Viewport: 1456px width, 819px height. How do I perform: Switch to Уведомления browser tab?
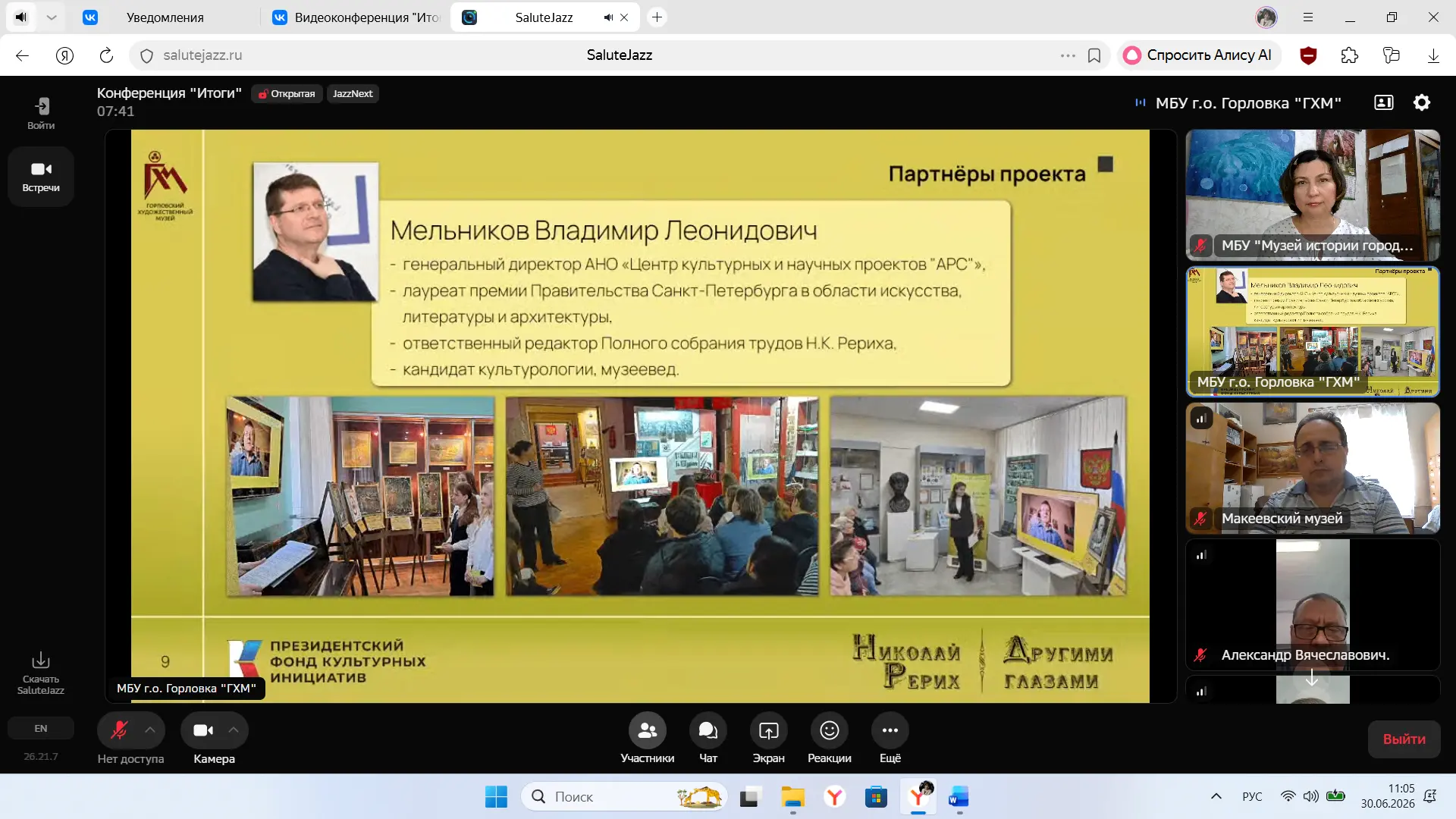[x=165, y=17]
